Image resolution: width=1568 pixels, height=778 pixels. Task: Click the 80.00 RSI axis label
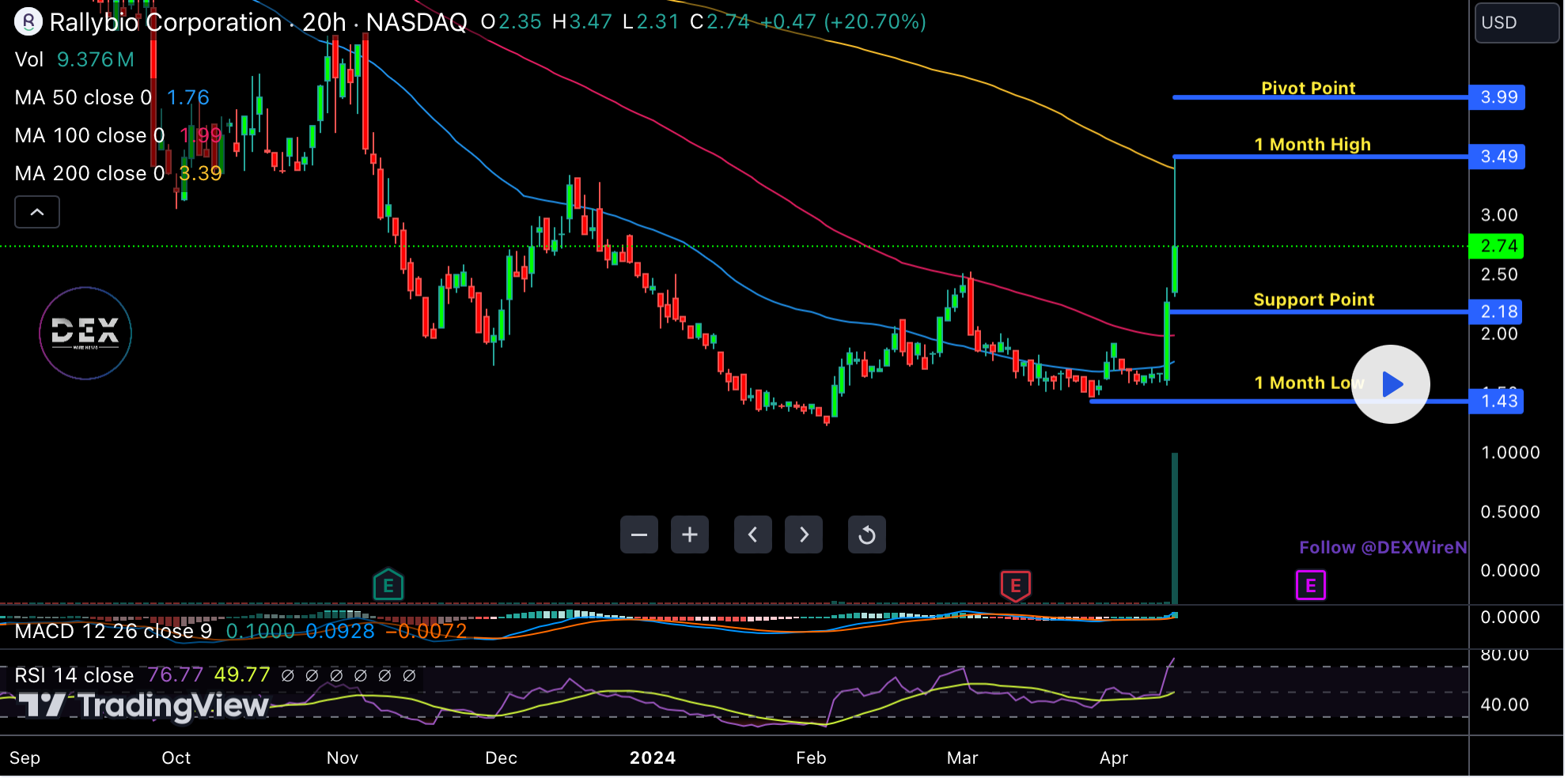[1505, 655]
